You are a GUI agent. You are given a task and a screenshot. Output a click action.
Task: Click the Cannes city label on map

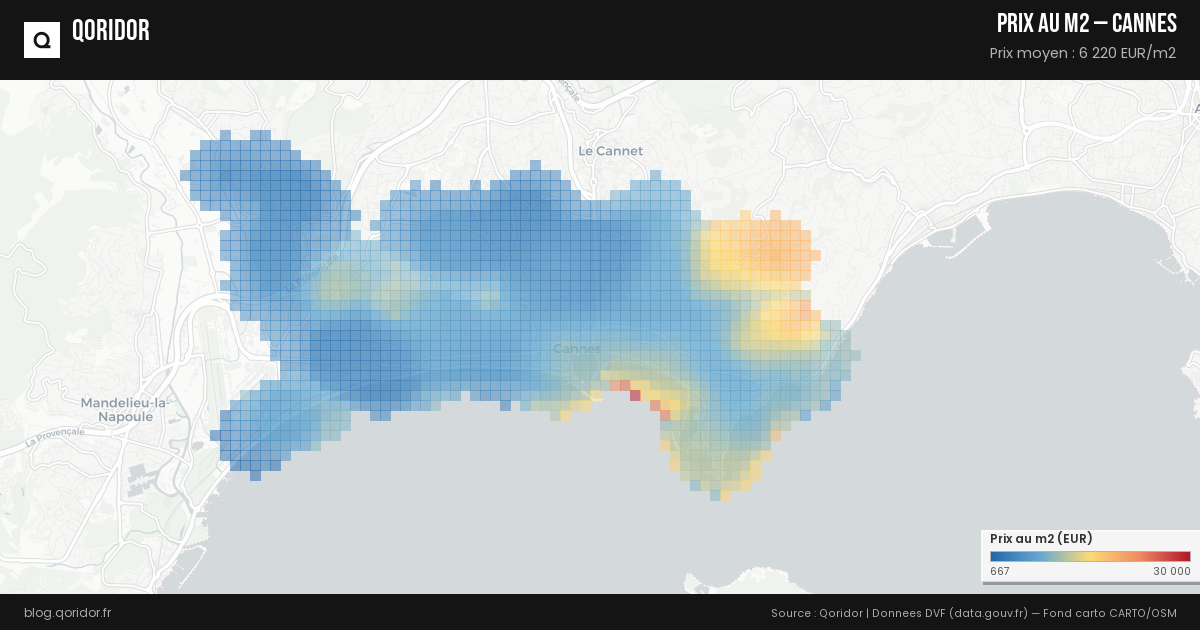tap(577, 349)
